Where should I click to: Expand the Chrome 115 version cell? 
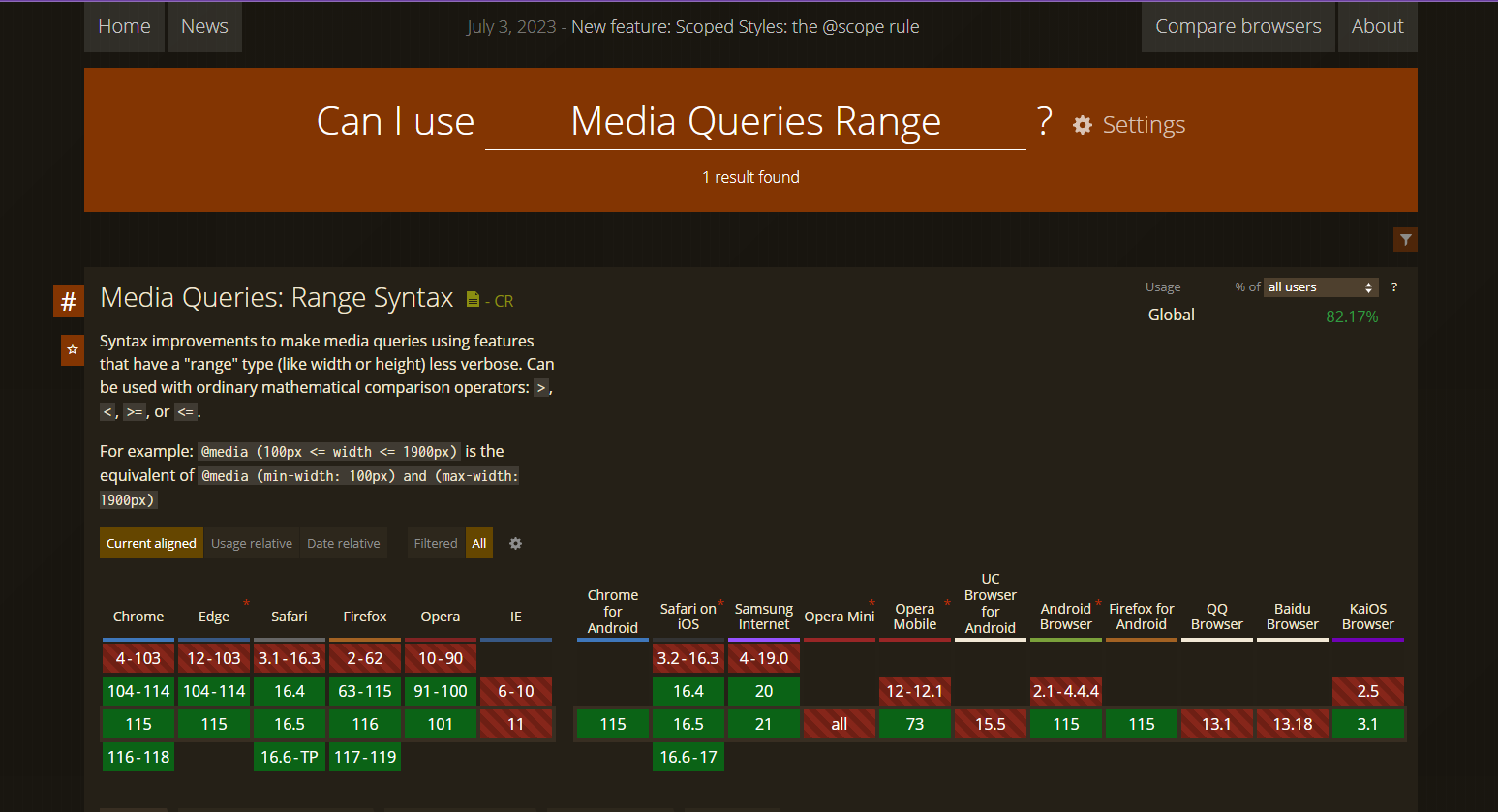[x=138, y=724]
